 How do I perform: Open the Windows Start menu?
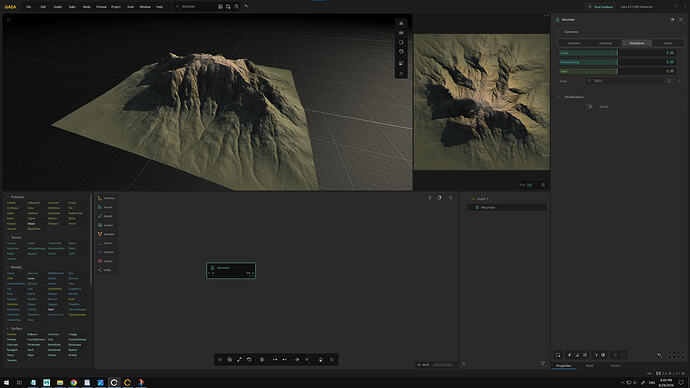pos(7,383)
